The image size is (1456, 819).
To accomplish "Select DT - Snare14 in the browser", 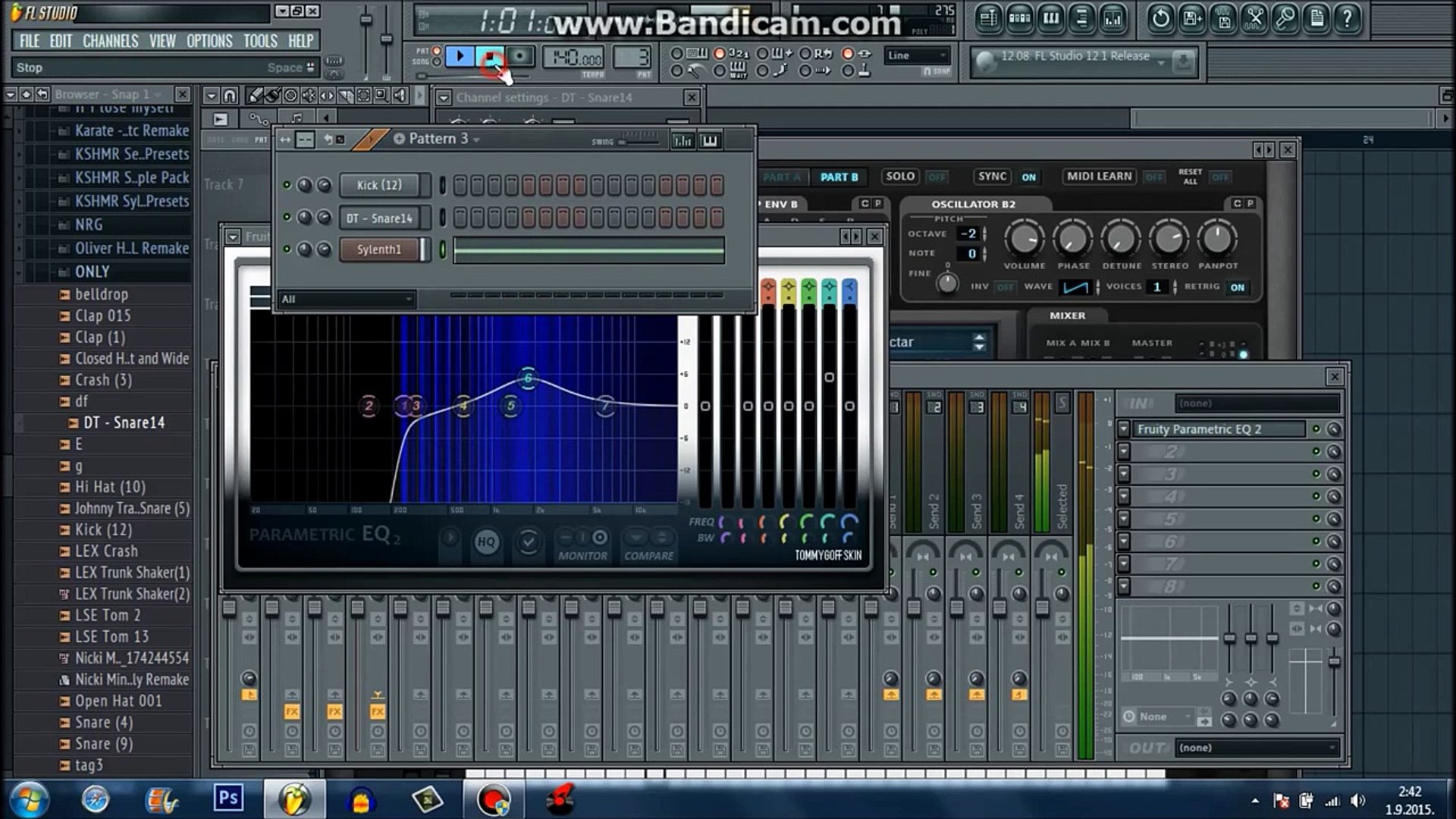I will [x=124, y=422].
